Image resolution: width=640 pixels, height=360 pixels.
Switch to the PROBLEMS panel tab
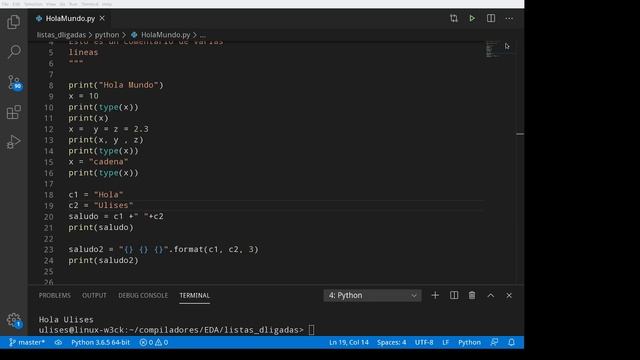pos(55,296)
